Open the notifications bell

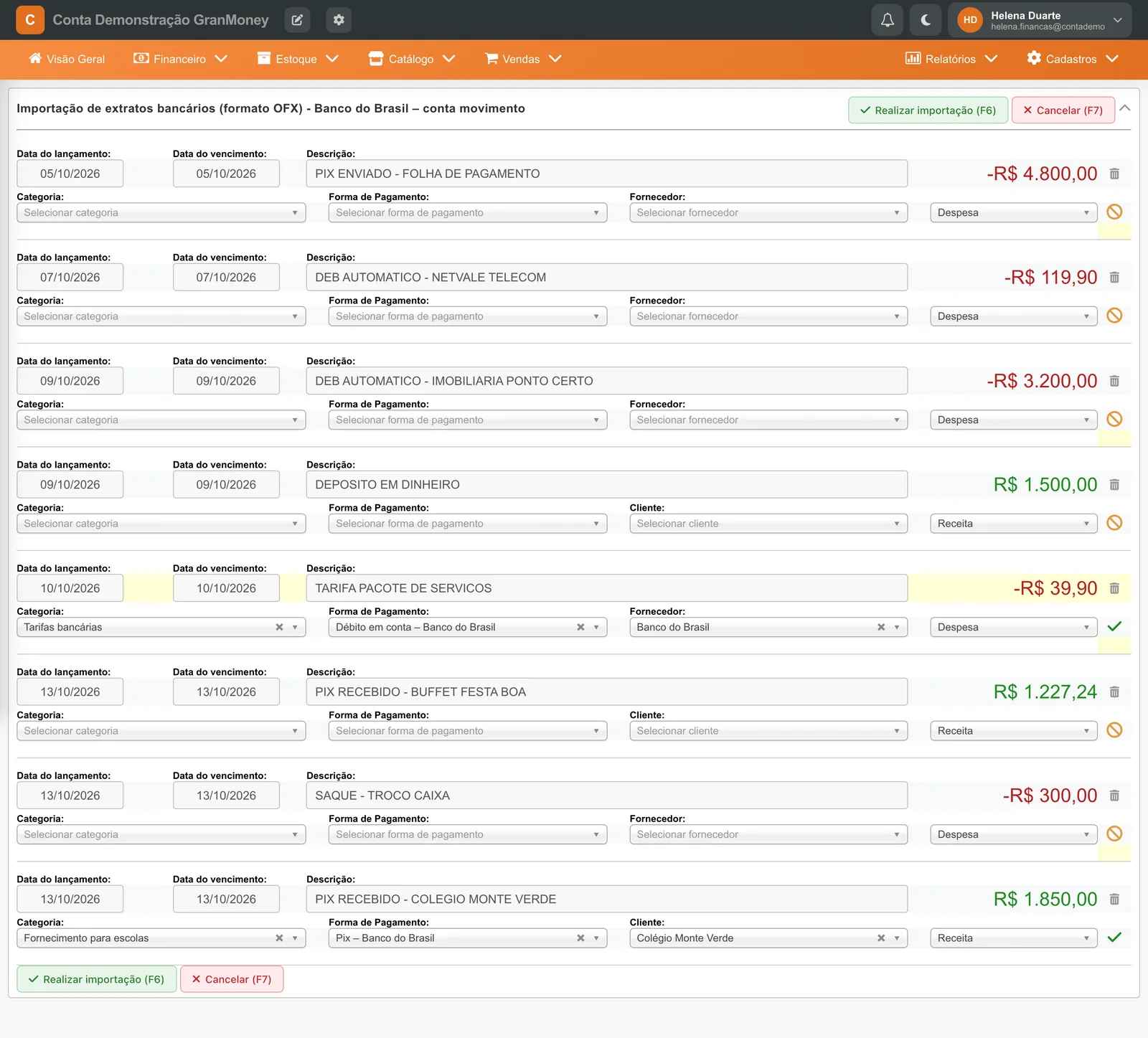[x=888, y=20]
